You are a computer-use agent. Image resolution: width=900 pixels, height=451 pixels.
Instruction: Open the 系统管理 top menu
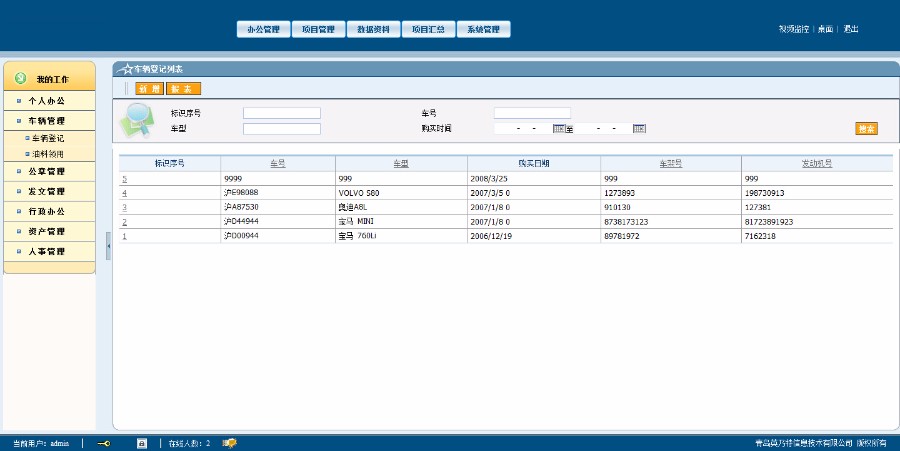(483, 29)
